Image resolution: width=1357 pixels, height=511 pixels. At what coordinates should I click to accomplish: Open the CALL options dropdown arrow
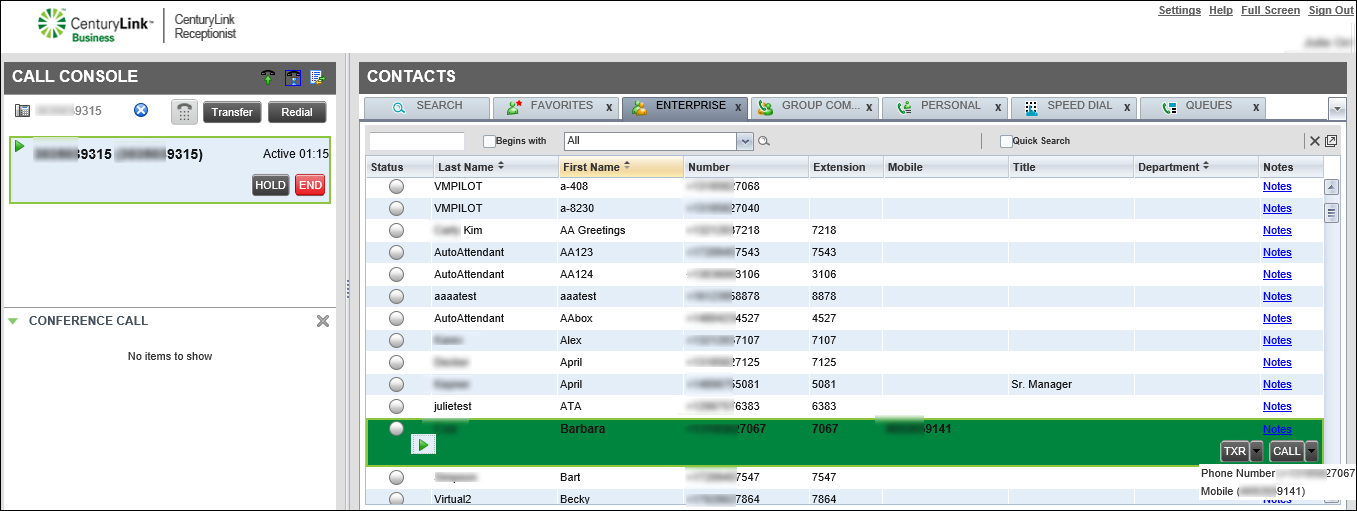tap(1311, 451)
